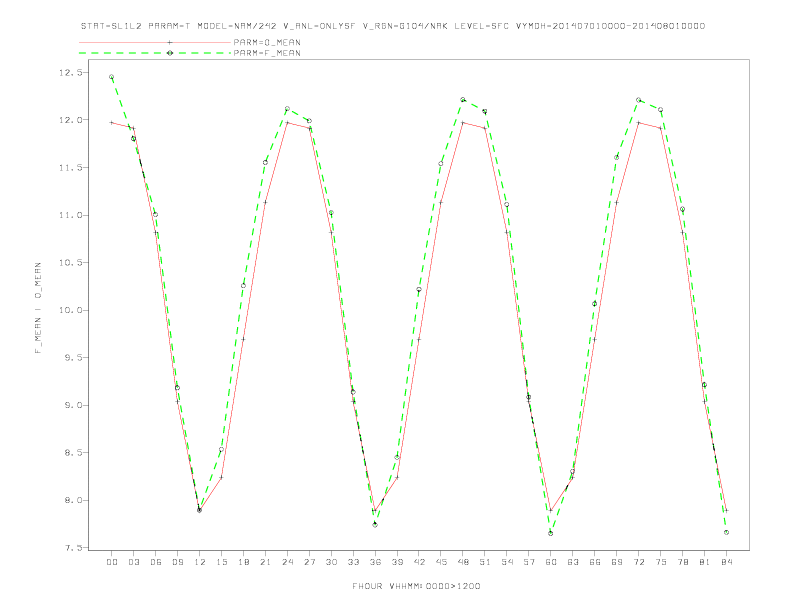Click the 54 forecast hour tick label

tap(507, 562)
